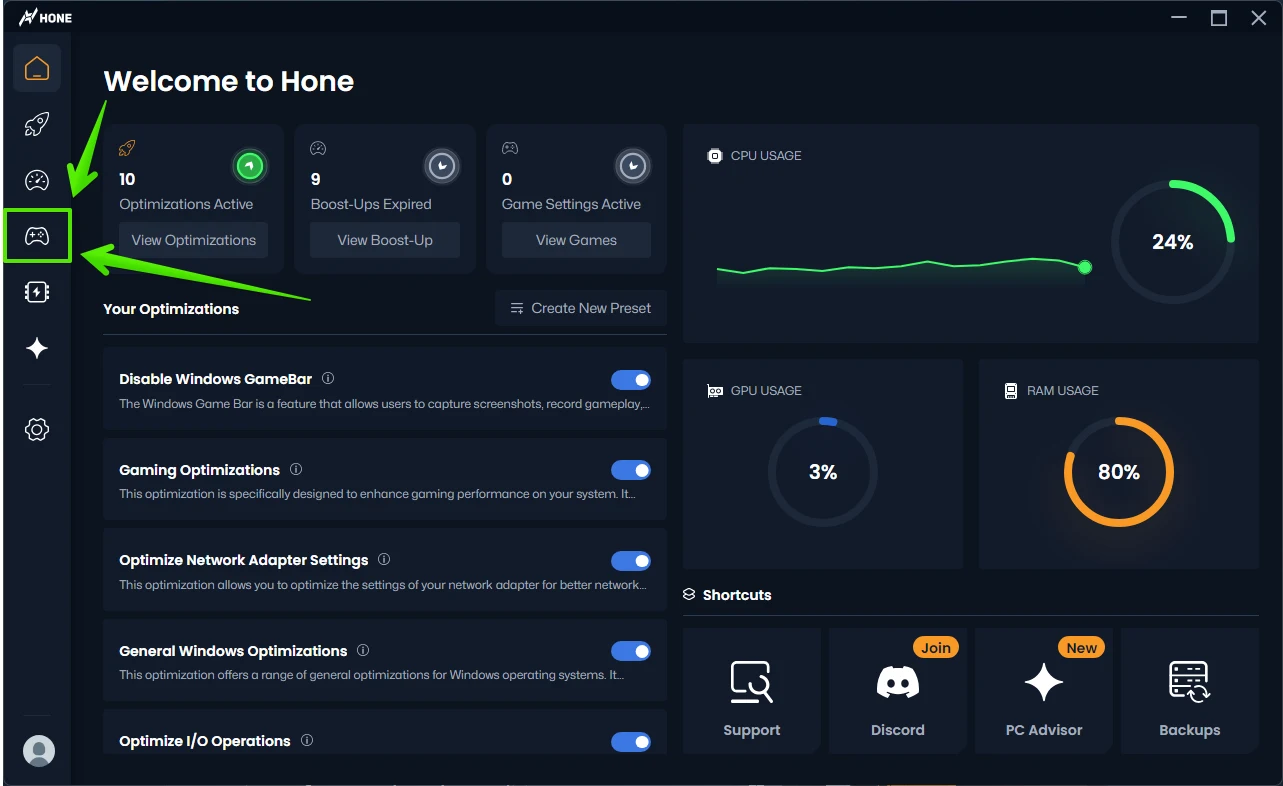Viewport: 1283px width, 786px height.
Task: Open the chip hardware sidebar icon
Action: pyautogui.click(x=37, y=292)
